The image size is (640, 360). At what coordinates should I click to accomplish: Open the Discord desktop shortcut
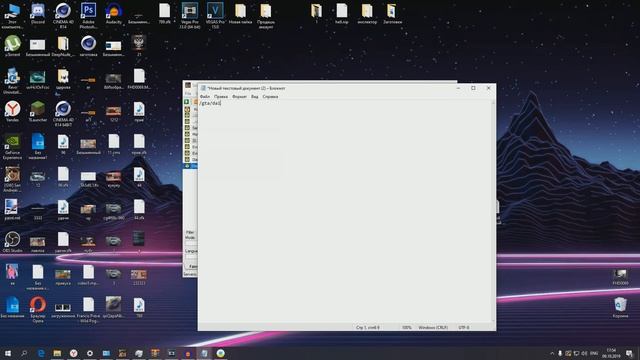point(38,13)
